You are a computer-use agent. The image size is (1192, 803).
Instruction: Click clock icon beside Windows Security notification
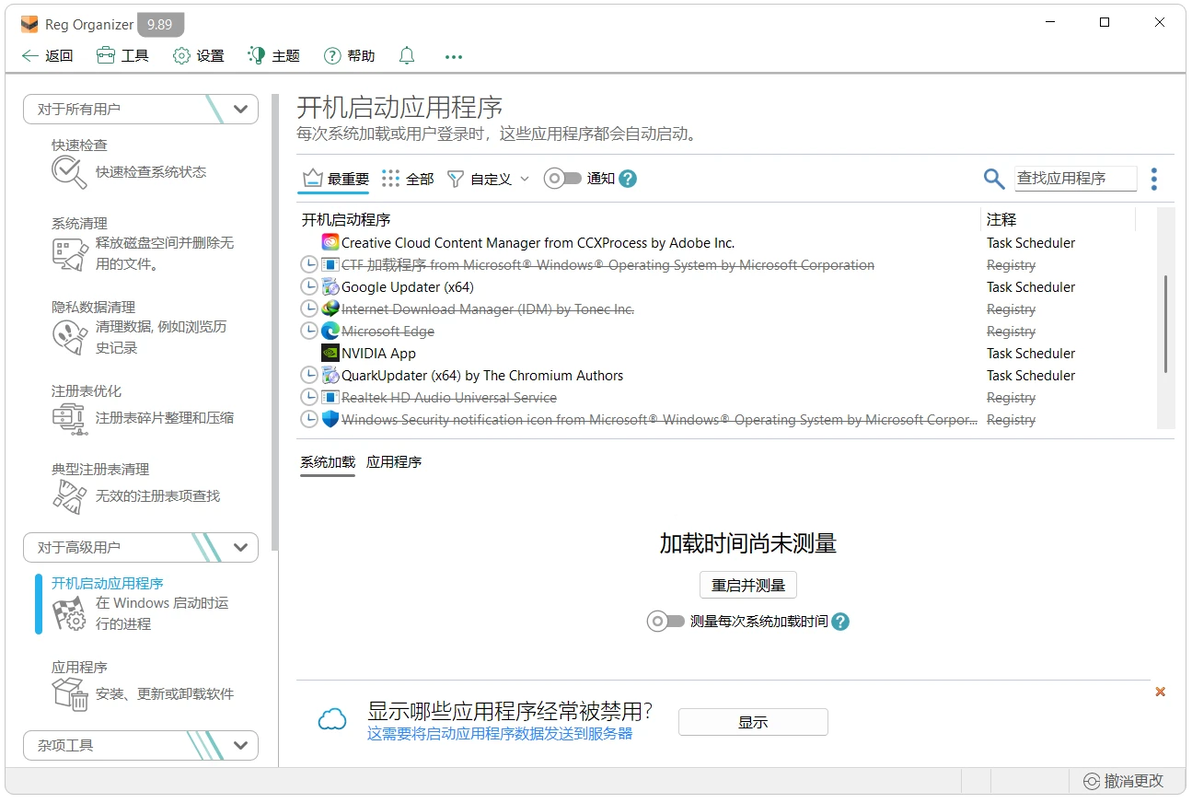coord(309,419)
